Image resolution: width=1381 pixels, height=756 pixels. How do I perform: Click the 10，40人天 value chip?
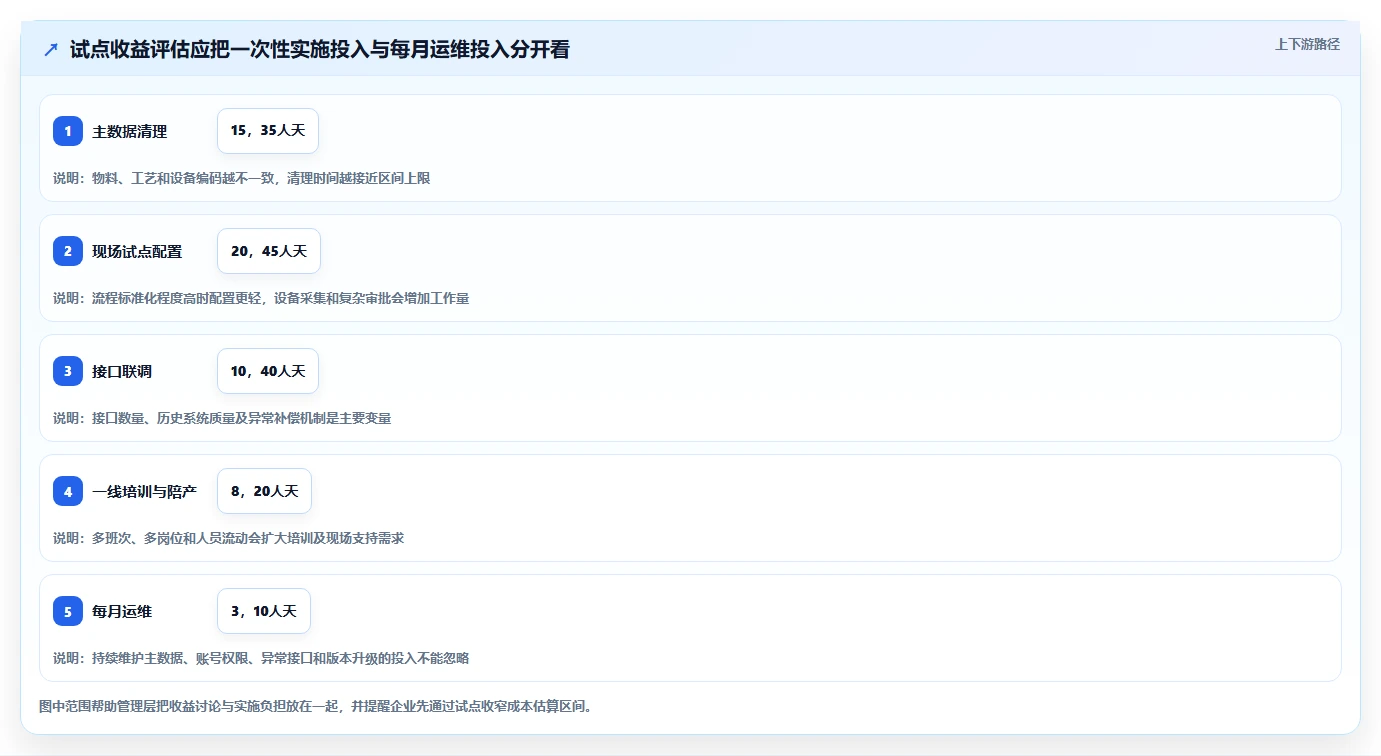click(268, 371)
